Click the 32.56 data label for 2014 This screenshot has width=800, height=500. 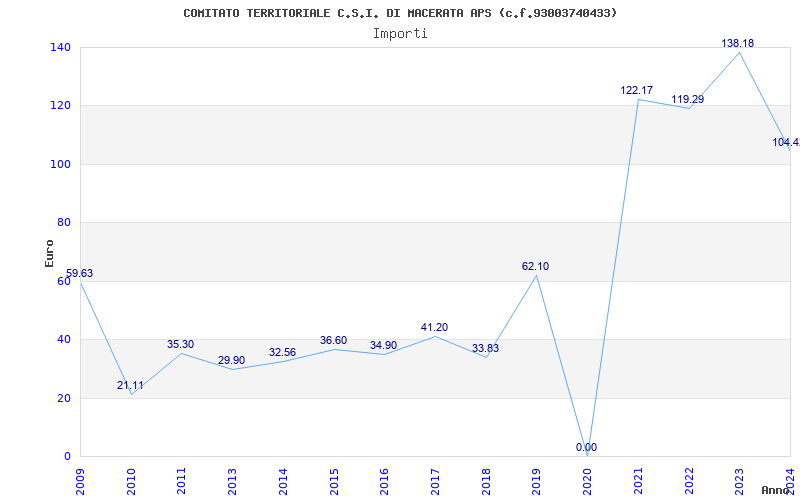click(x=282, y=353)
